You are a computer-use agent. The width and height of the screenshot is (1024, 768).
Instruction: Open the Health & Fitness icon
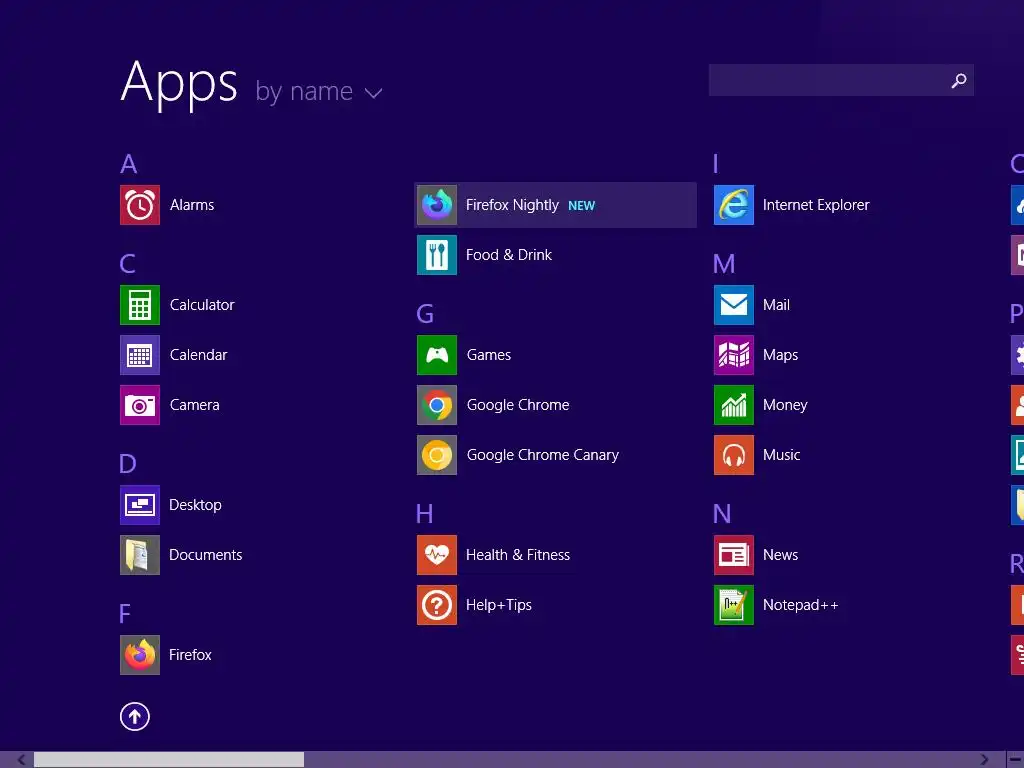(437, 555)
